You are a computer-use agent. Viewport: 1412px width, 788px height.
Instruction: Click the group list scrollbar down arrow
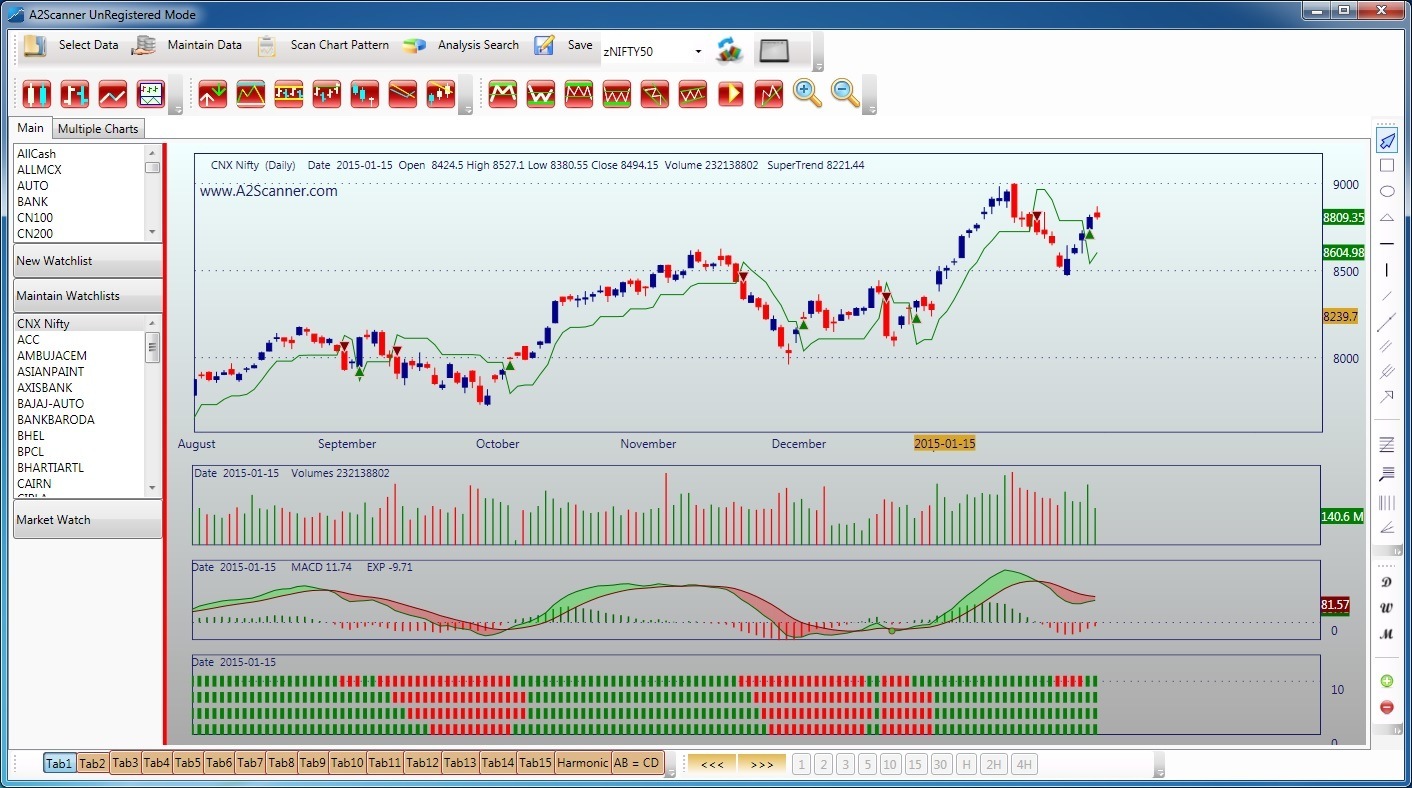(152, 233)
